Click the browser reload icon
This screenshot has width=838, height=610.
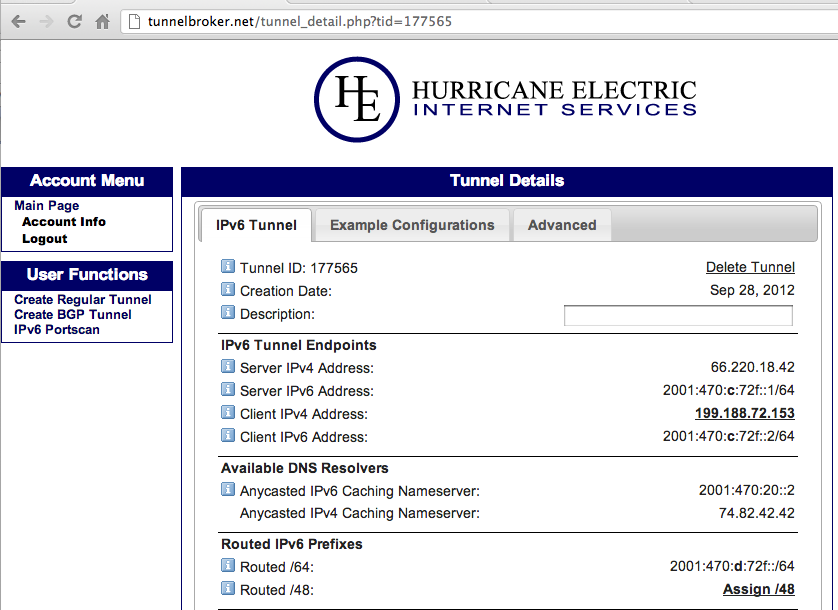(x=74, y=21)
